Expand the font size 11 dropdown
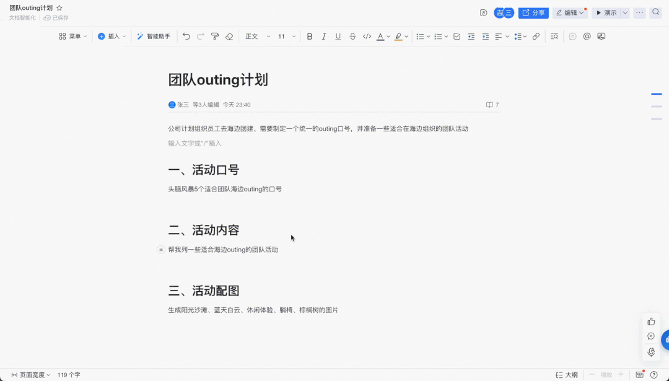The width and height of the screenshot is (670, 382). coord(287,37)
